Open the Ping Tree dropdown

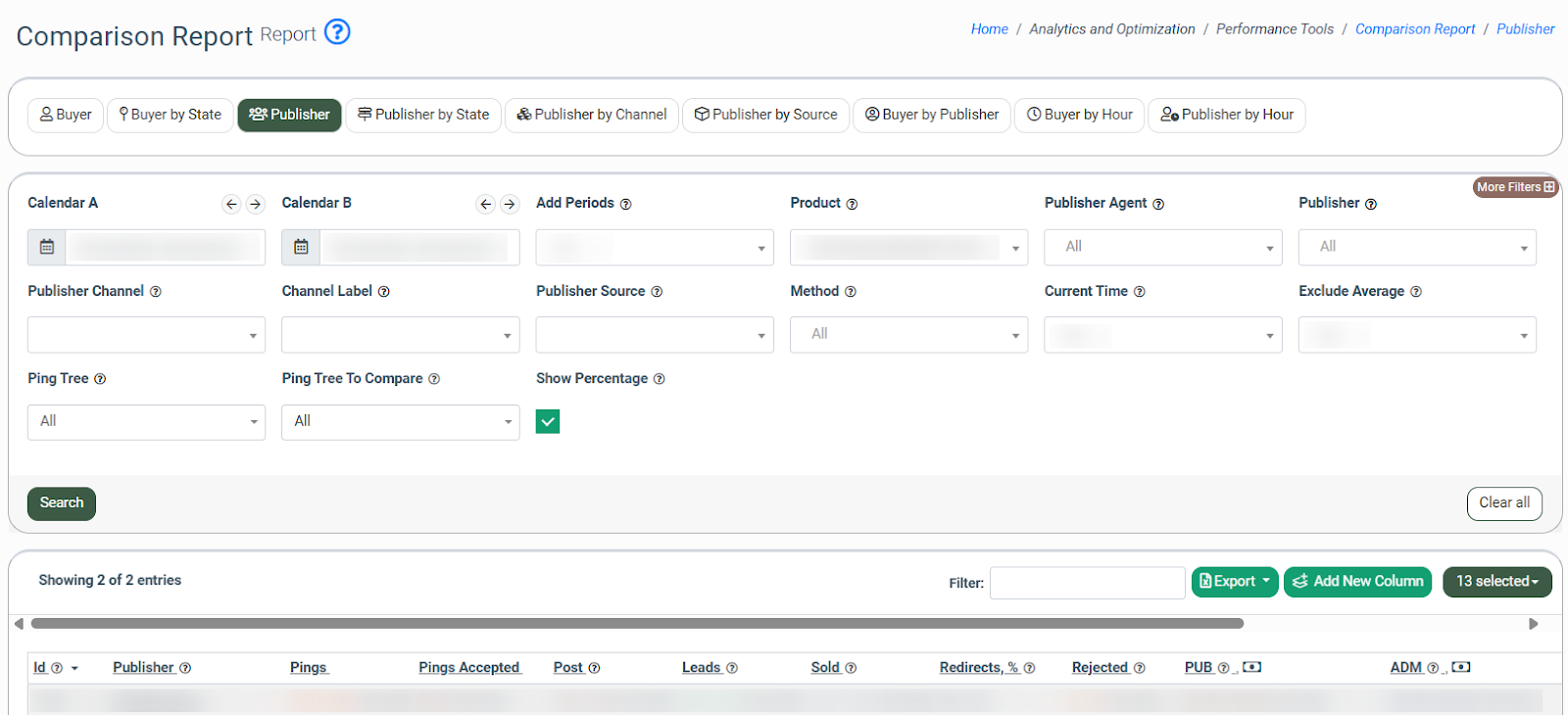pos(146,422)
